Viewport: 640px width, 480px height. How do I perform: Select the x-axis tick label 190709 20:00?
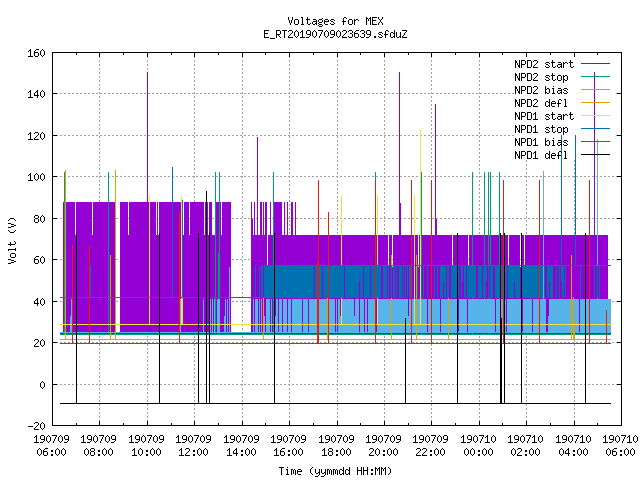(x=384, y=446)
